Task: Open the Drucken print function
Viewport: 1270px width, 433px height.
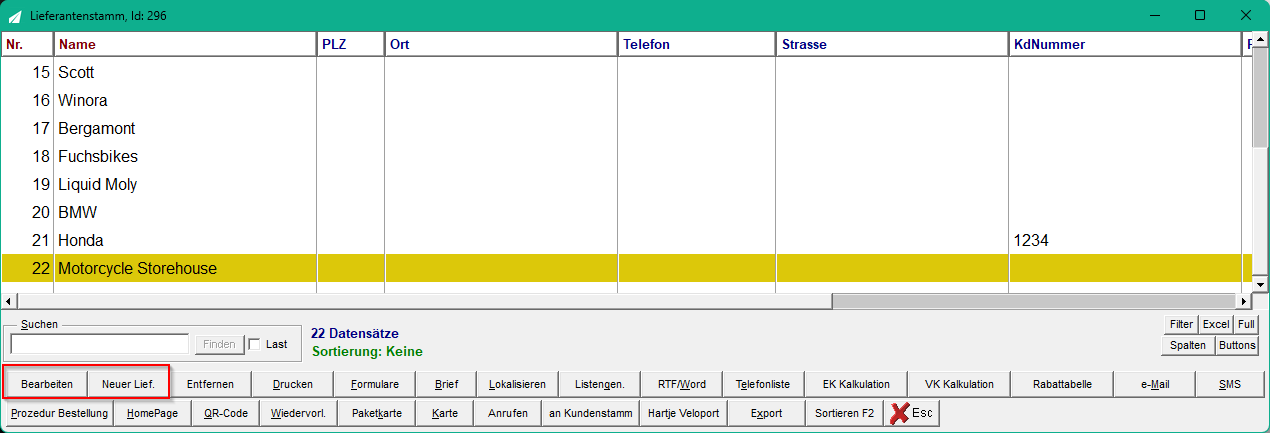Action: coord(293,384)
